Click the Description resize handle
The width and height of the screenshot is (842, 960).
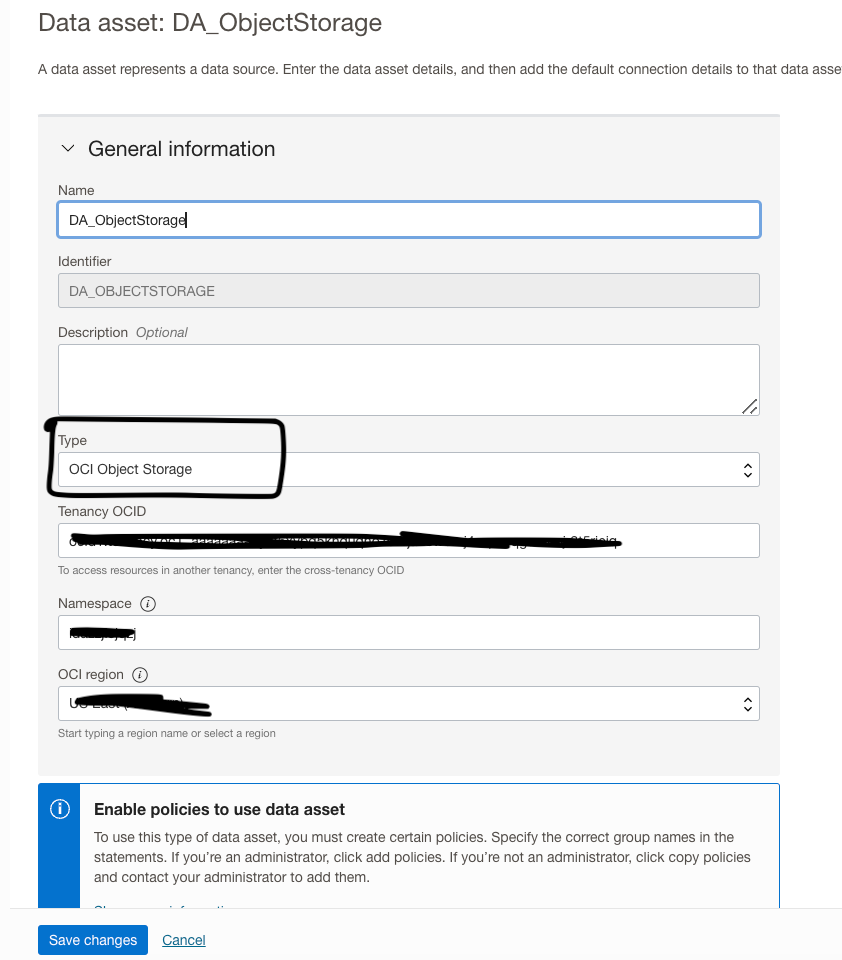click(750, 407)
